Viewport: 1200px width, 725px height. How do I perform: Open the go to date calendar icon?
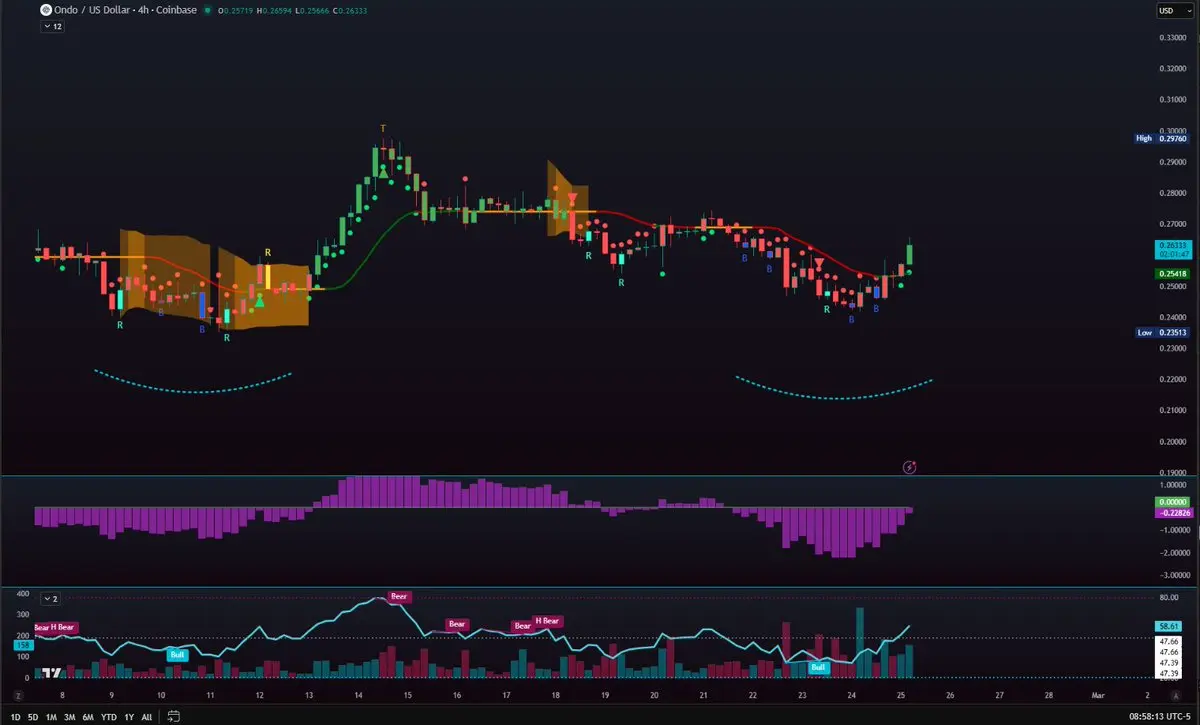pyautogui.click(x=173, y=716)
